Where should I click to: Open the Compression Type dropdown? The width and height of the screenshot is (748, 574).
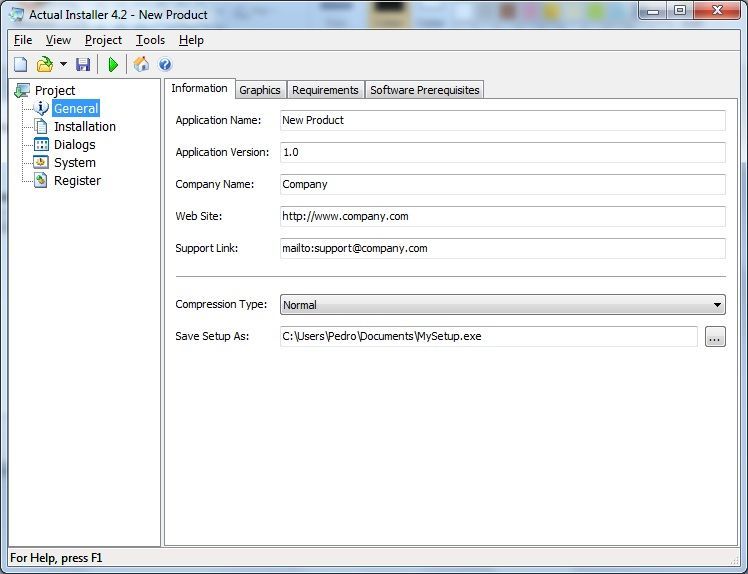click(503, 304)
